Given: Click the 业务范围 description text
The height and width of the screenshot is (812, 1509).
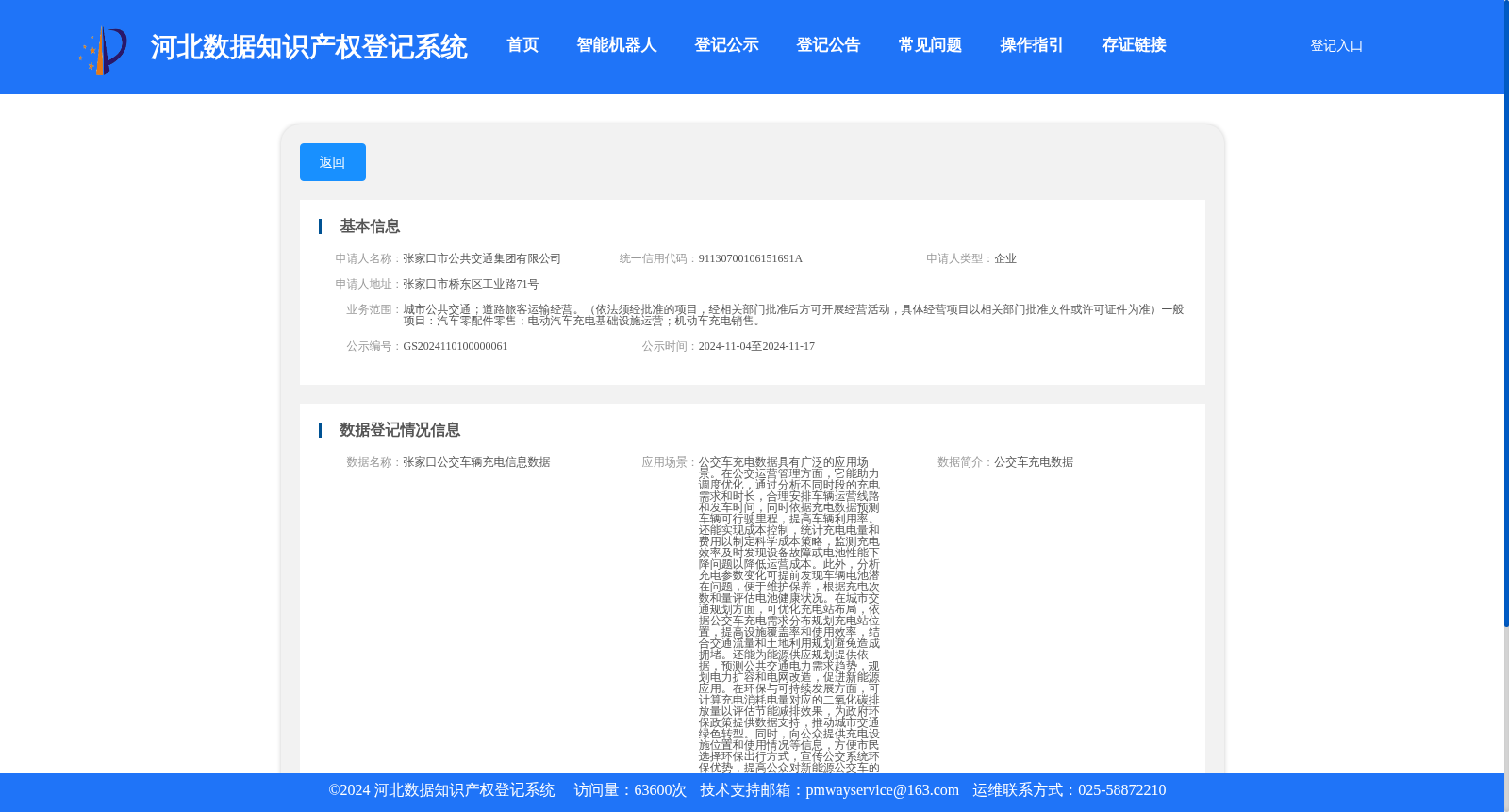Looking at the screenshot, I should [793, 315].
